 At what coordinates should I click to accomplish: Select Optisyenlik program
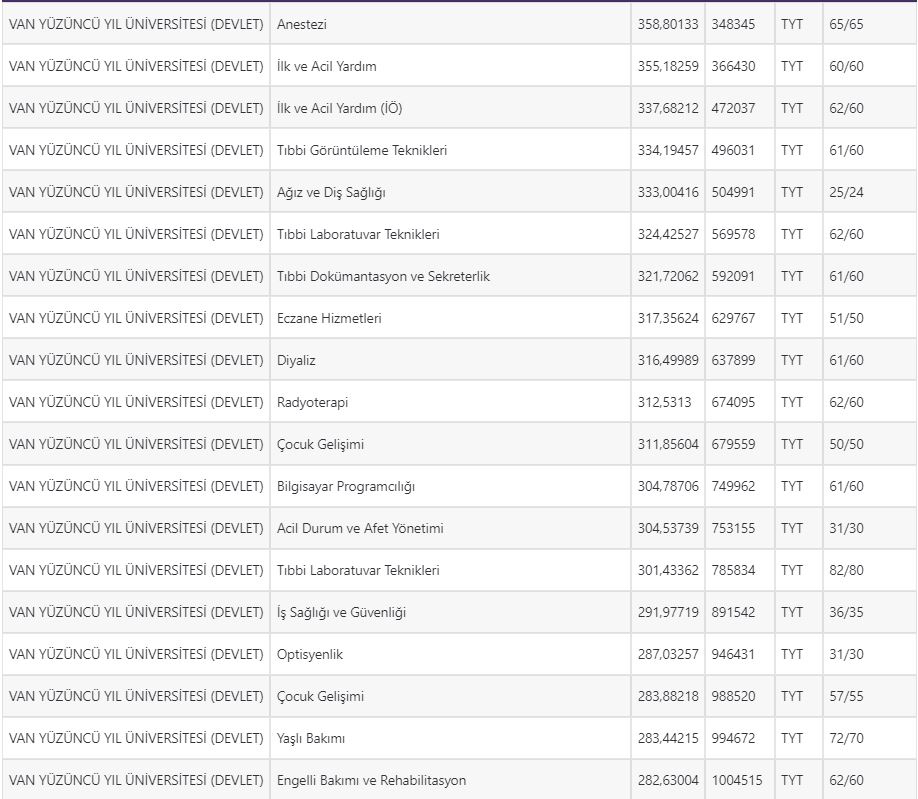coord(310,655)
